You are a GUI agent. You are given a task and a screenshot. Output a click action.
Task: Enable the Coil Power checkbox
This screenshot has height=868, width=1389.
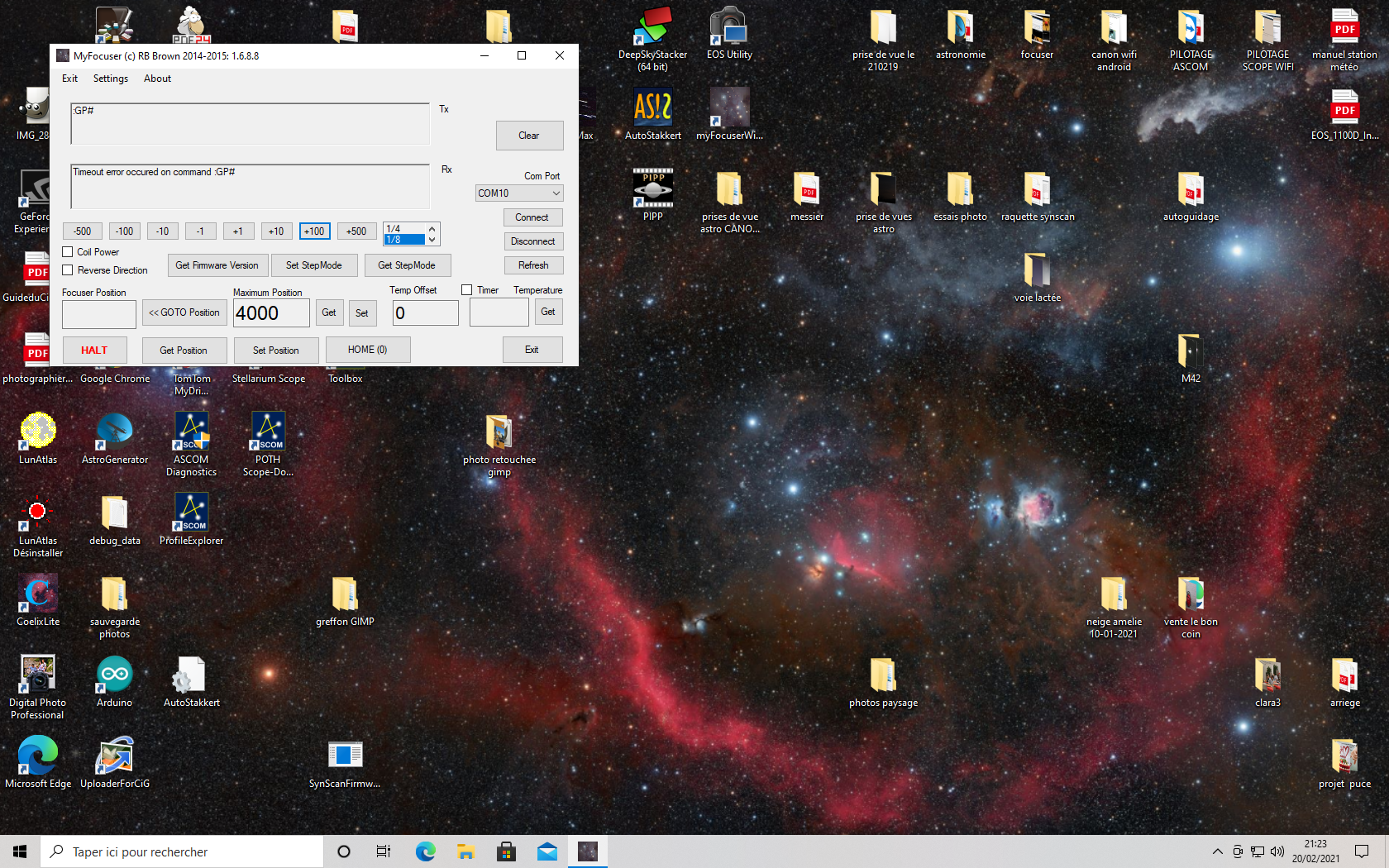68,252
